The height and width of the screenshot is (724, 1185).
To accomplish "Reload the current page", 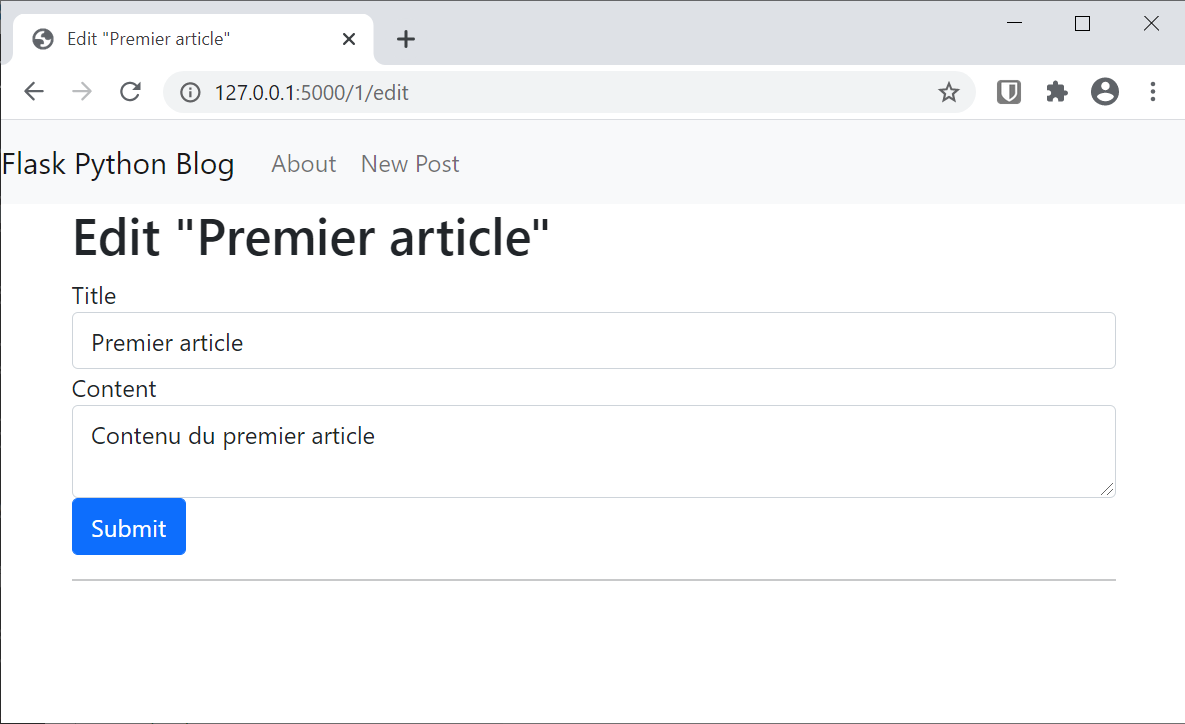I will tap(130, 92).
